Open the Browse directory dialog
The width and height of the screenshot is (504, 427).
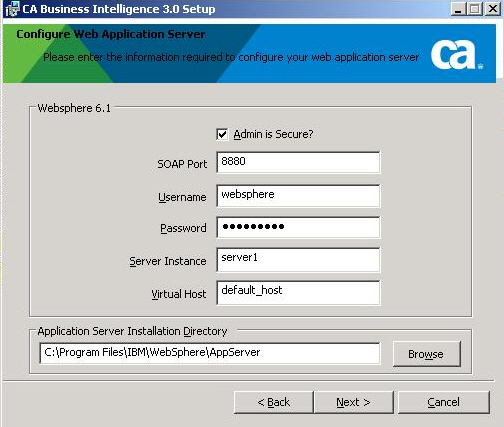coord(427,354)
